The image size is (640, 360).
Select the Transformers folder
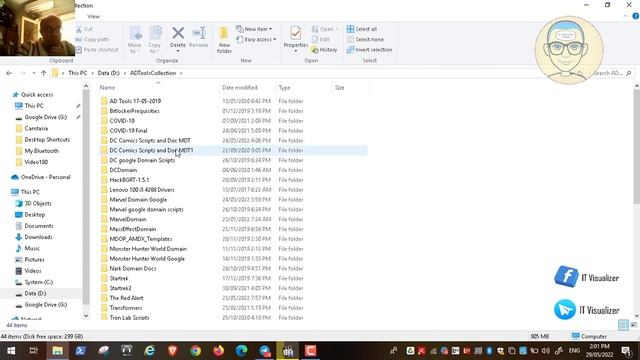coord(126,308)
